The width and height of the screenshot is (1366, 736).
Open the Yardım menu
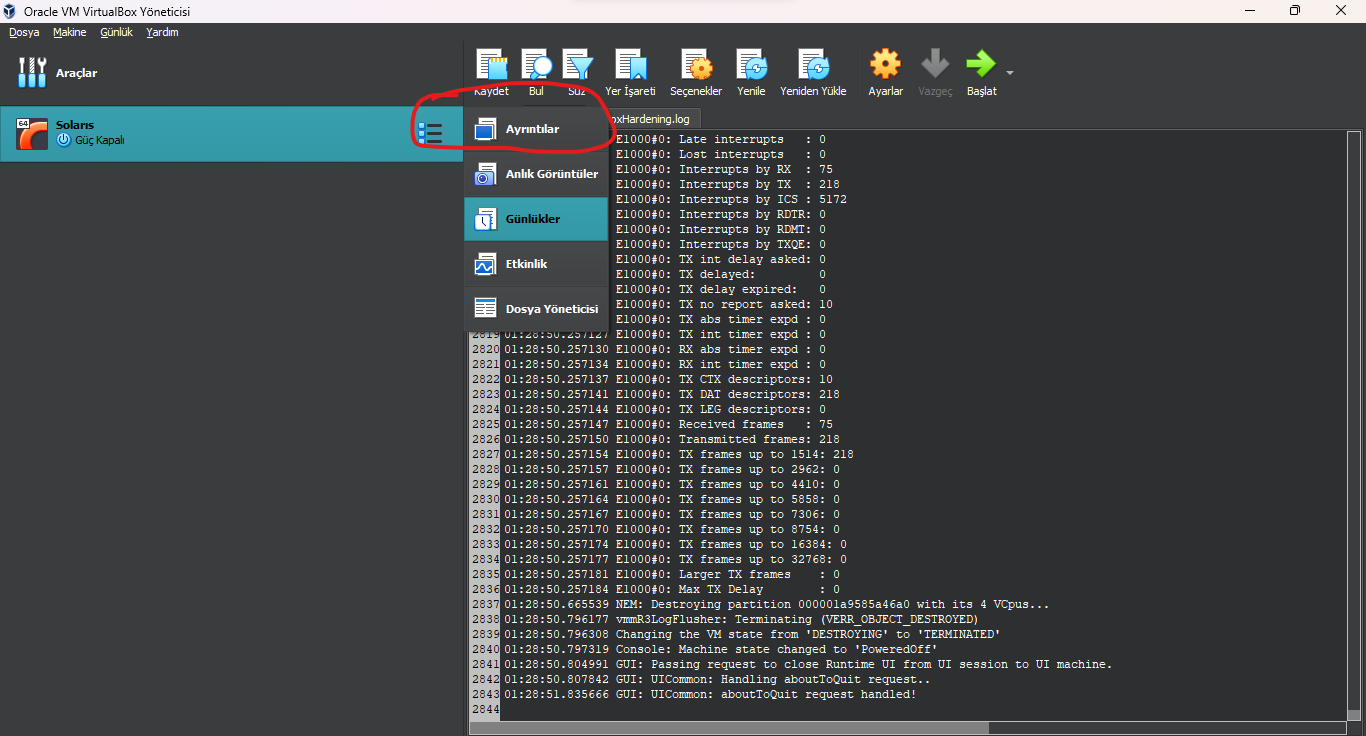tap(162, 32)
